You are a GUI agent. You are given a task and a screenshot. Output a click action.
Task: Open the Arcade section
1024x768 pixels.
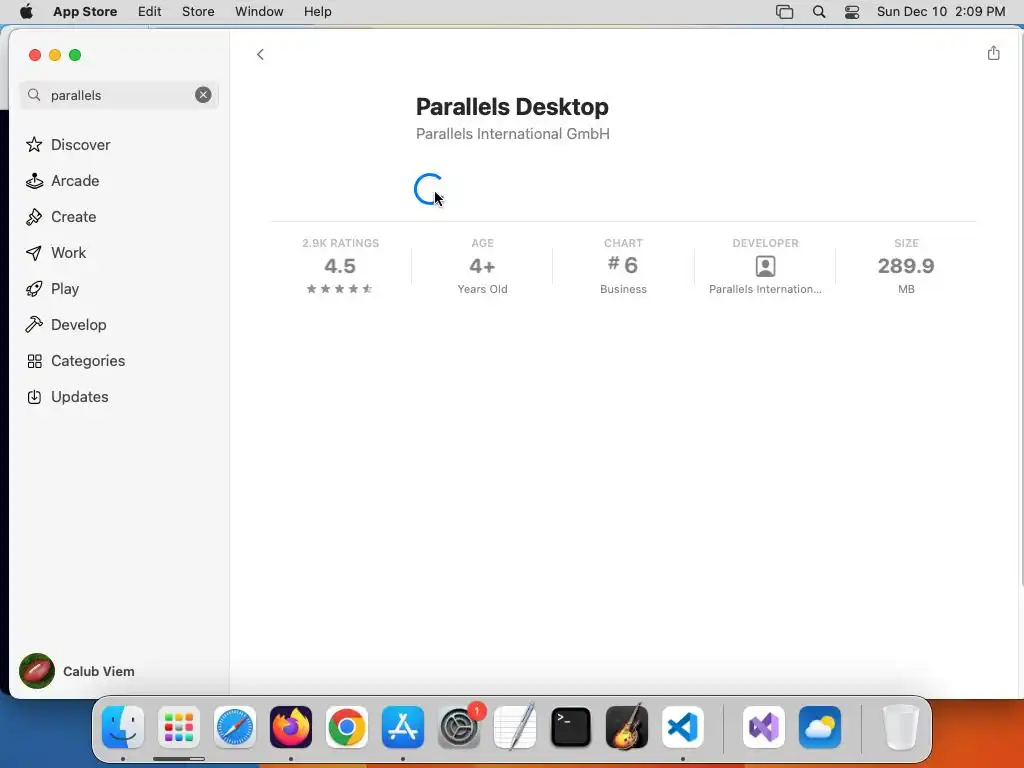[x=63, y=180]
